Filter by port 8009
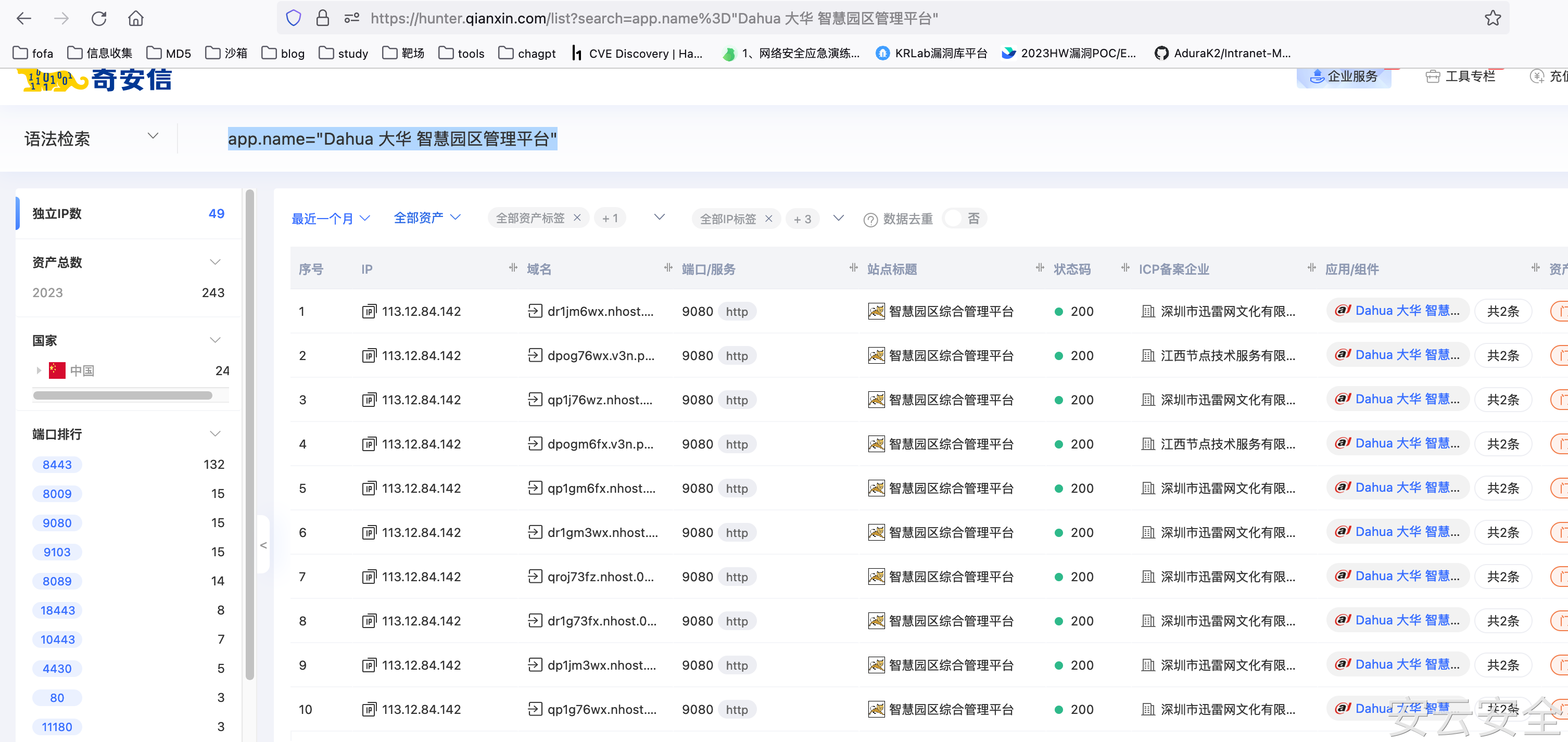Viewport: 1568px width, 742px height. [57, 494]
